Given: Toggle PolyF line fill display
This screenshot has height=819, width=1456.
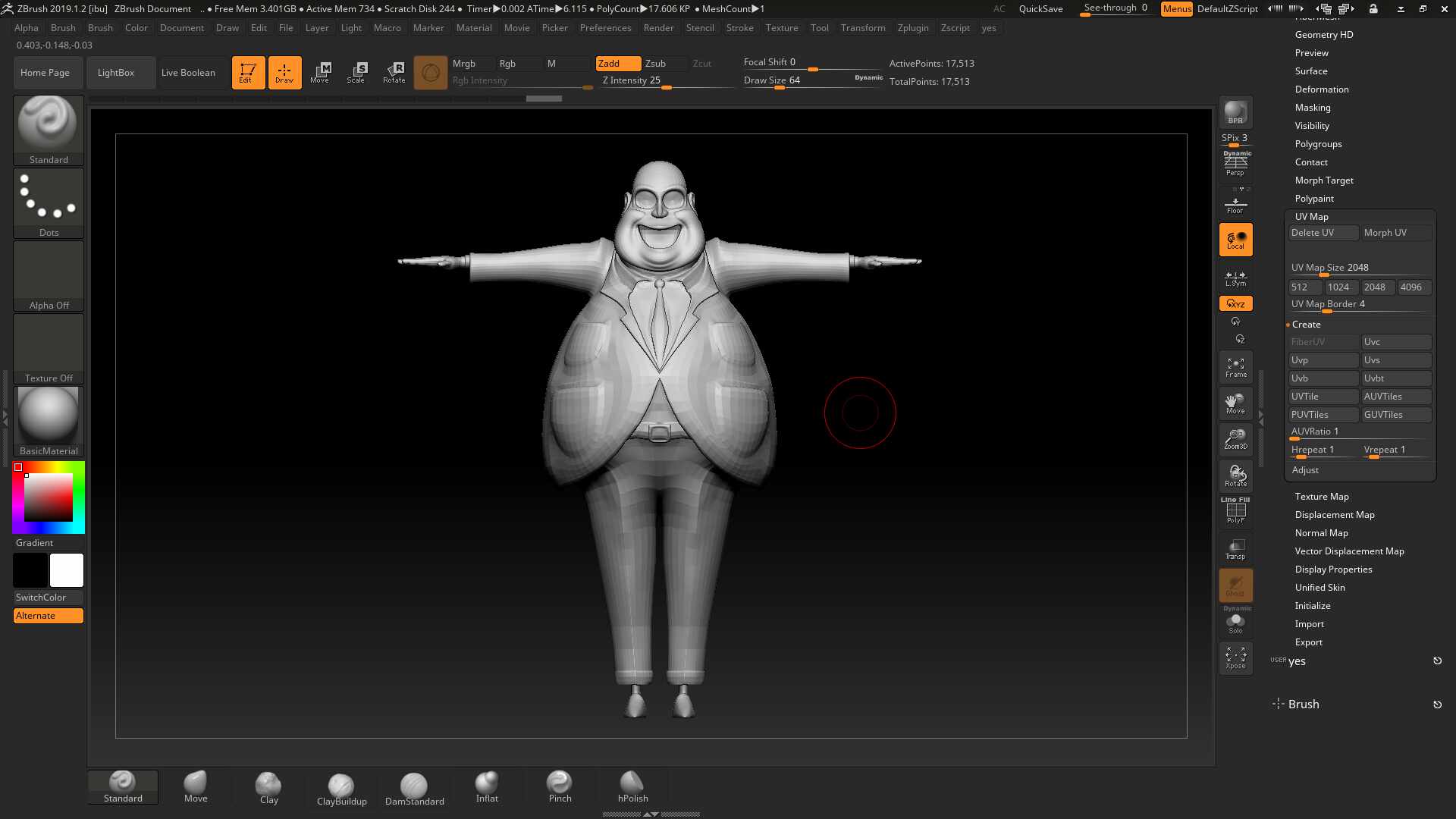Looking at the screenshot, I should coord(1235,511).
